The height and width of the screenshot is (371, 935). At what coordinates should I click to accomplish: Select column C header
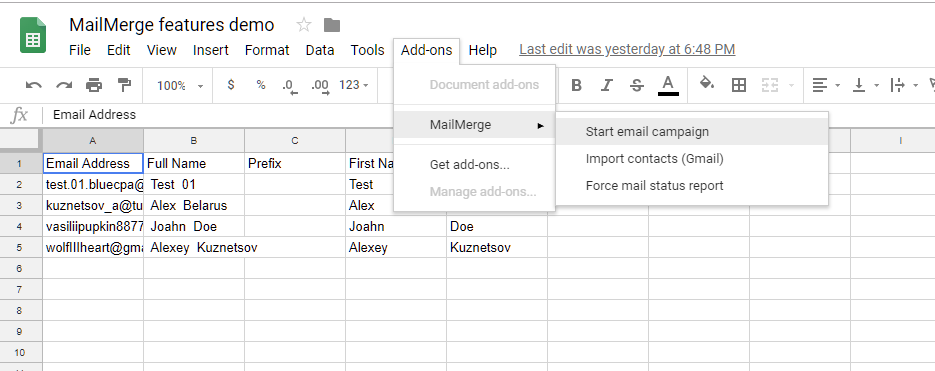pyautogui.click(x=295, y=141)
